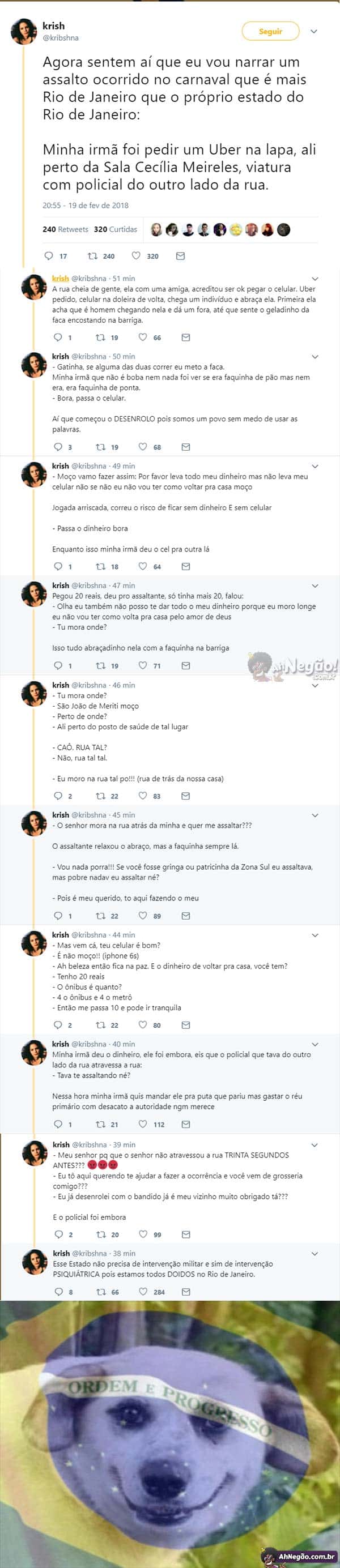This screenshot has width=340, height=1568.
Task: Open @kribshna handle under krish name
Action: (60, 38)
